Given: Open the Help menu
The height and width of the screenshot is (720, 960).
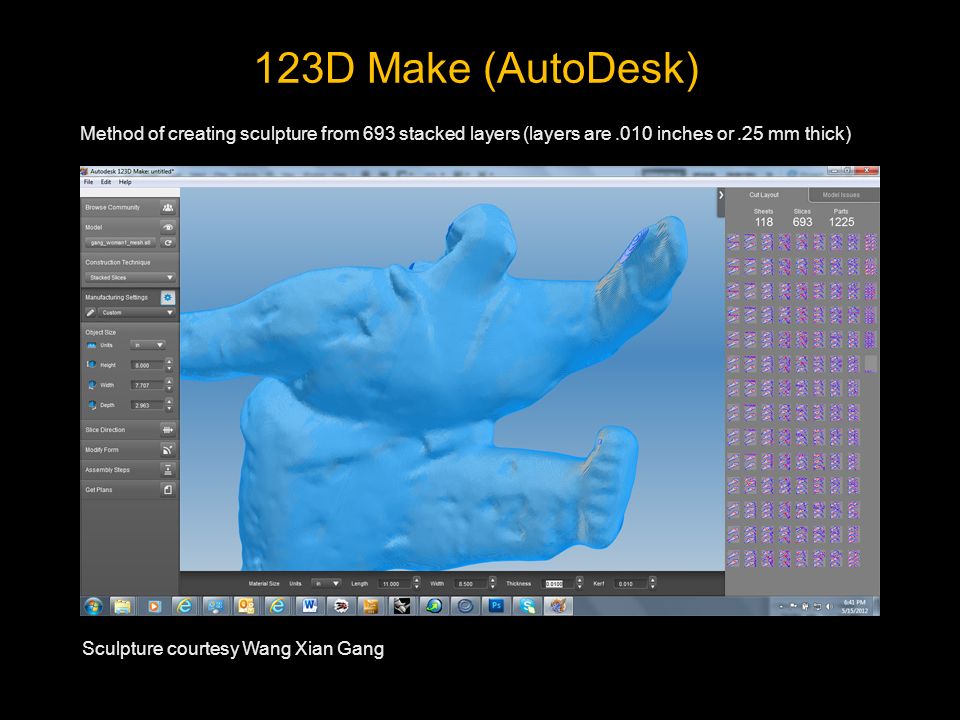Looking at the screenshot, I should [125, 182].
